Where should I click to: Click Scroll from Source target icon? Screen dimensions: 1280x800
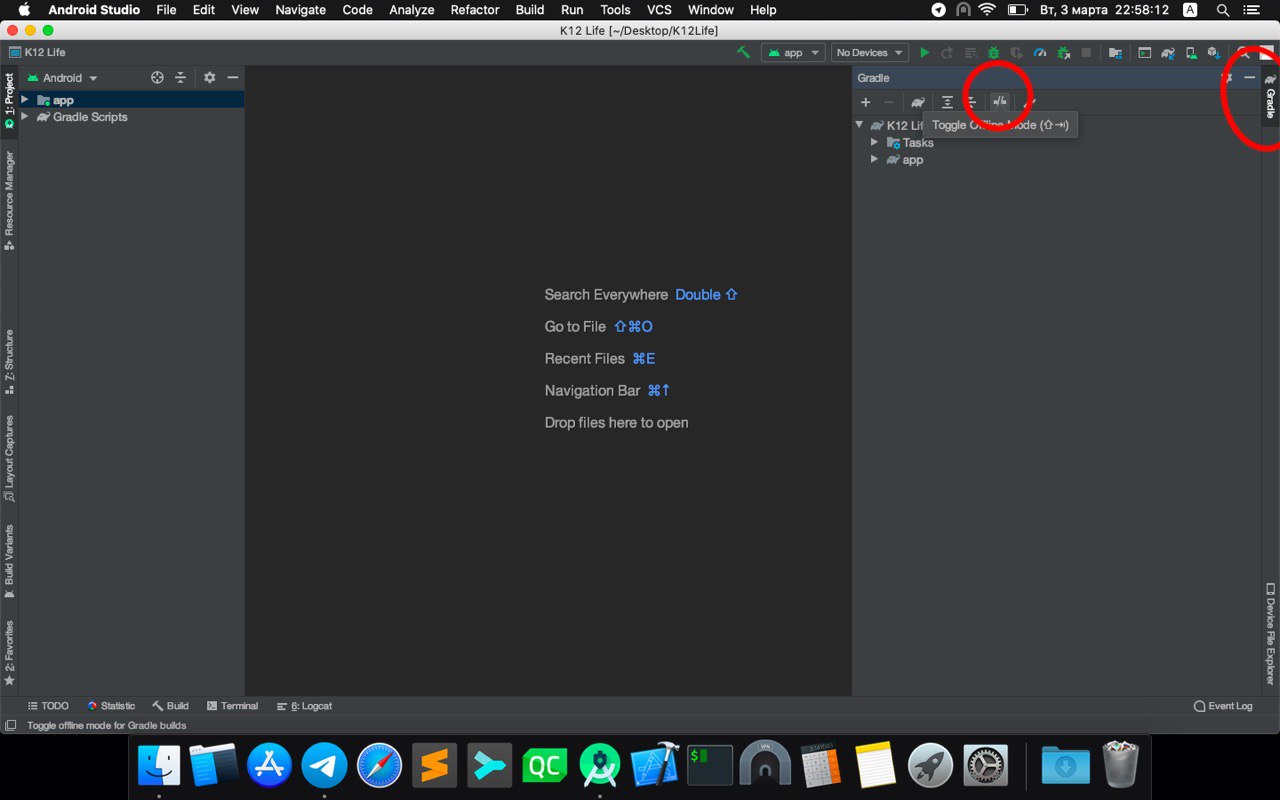click(x=157, y=77)
